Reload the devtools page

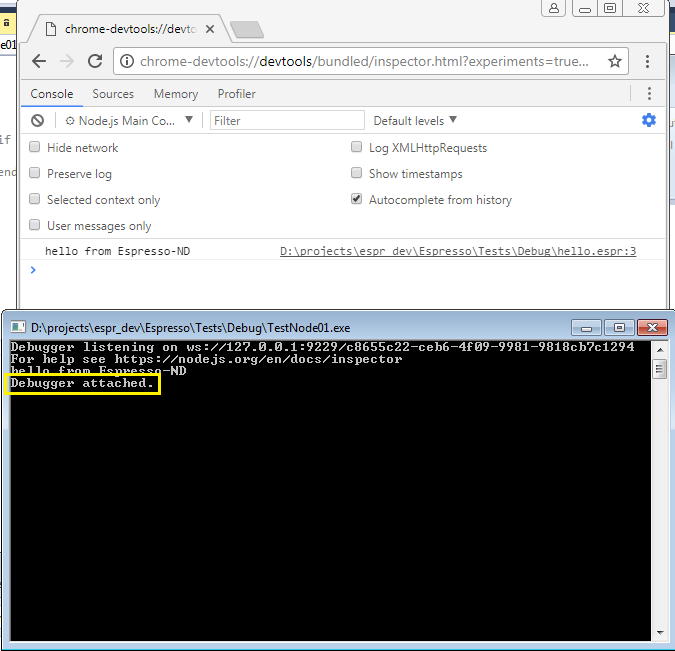point(95,61)
